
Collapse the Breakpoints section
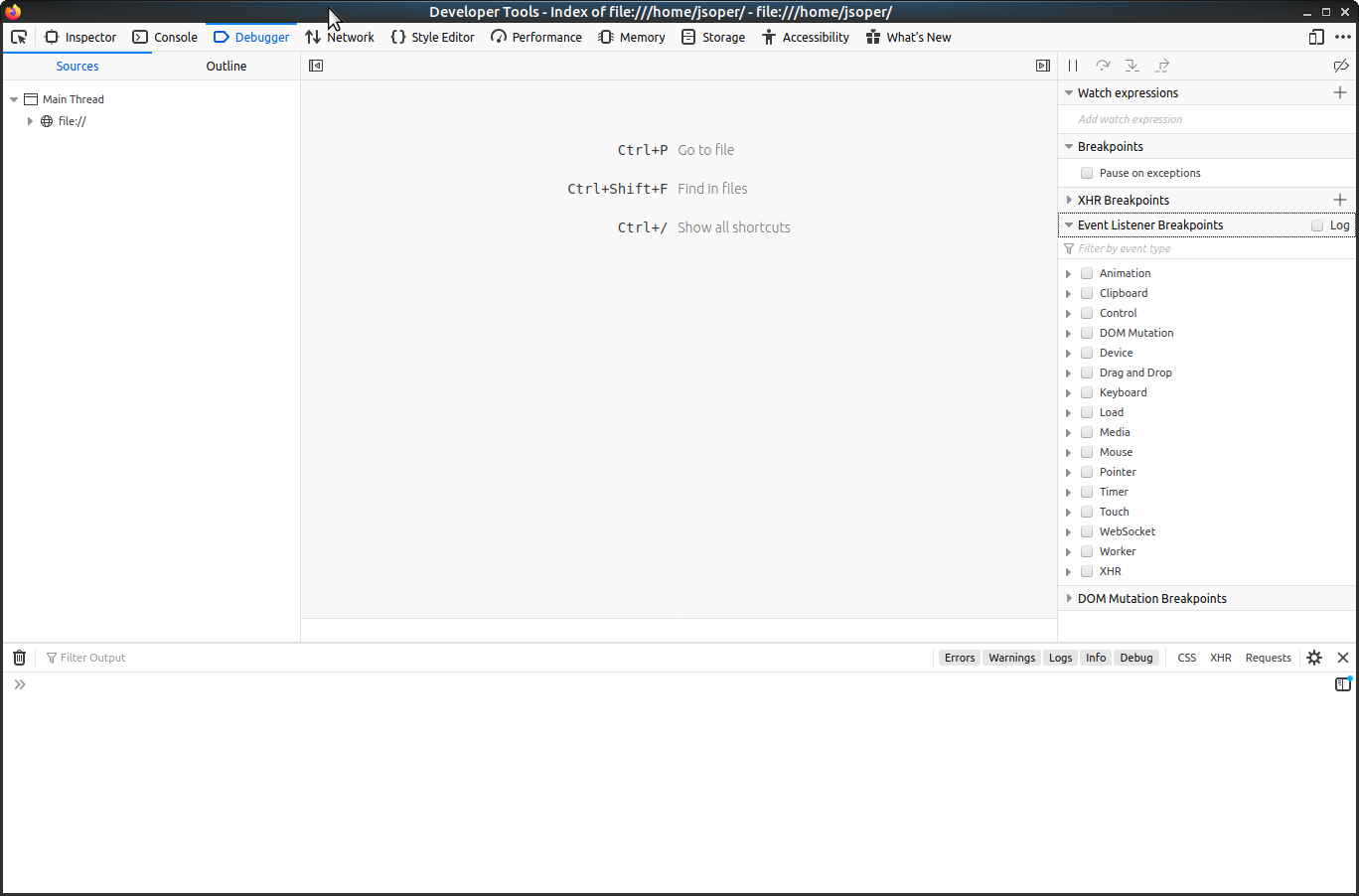pos(1069,146)
